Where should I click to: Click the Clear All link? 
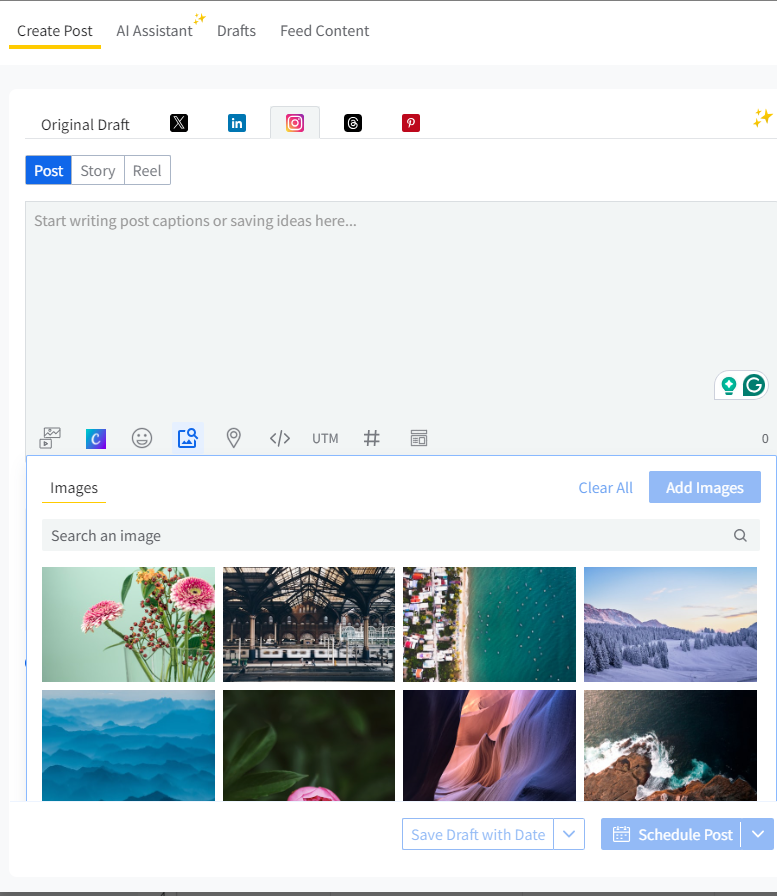click(x=605, y=488)
